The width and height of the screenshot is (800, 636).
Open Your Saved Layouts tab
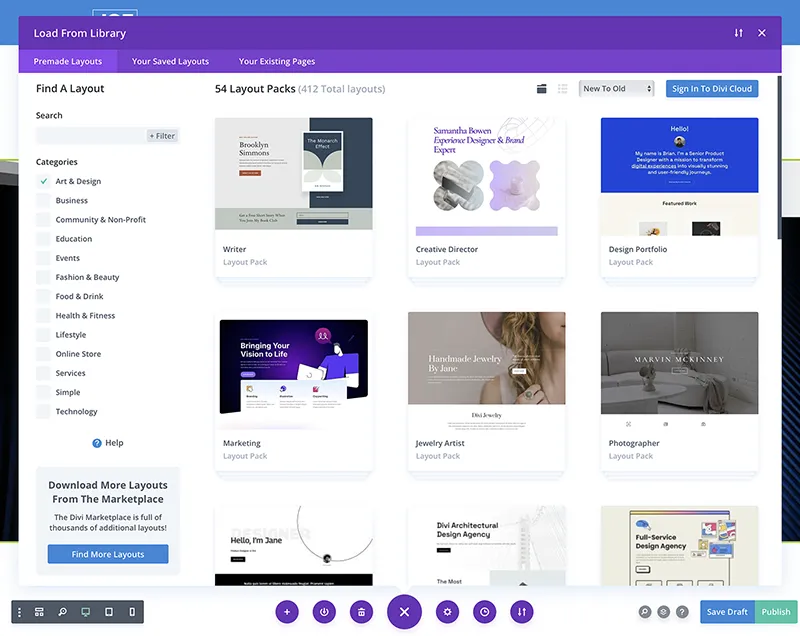170,61
